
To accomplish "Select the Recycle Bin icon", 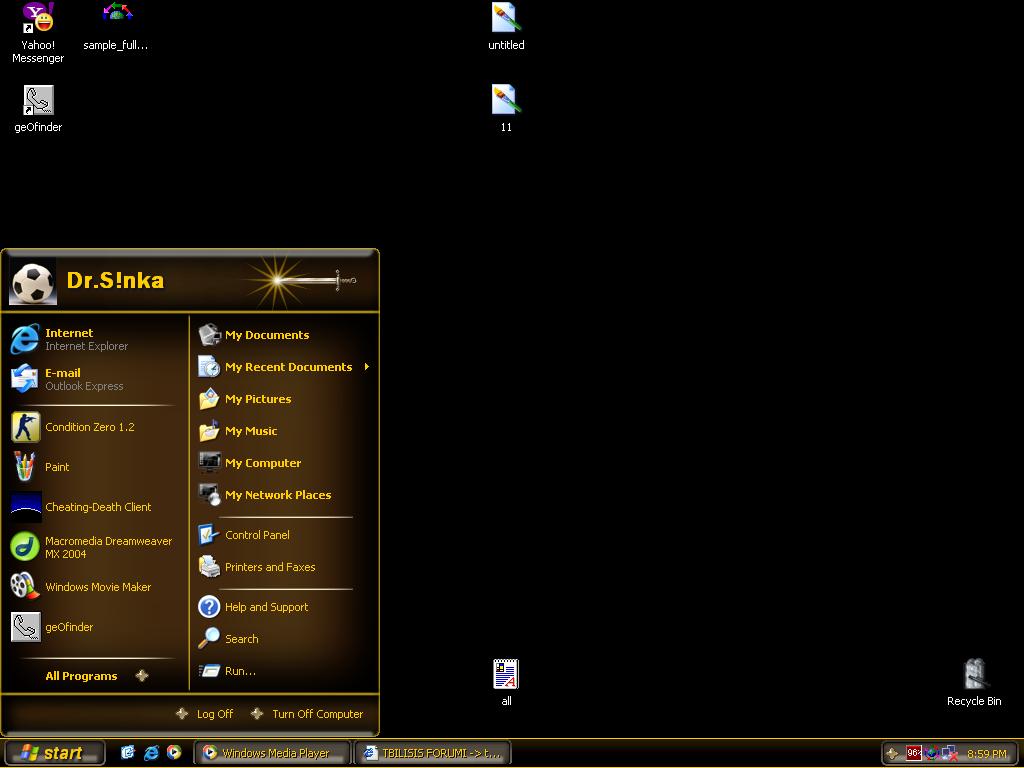I will [974, 682].
